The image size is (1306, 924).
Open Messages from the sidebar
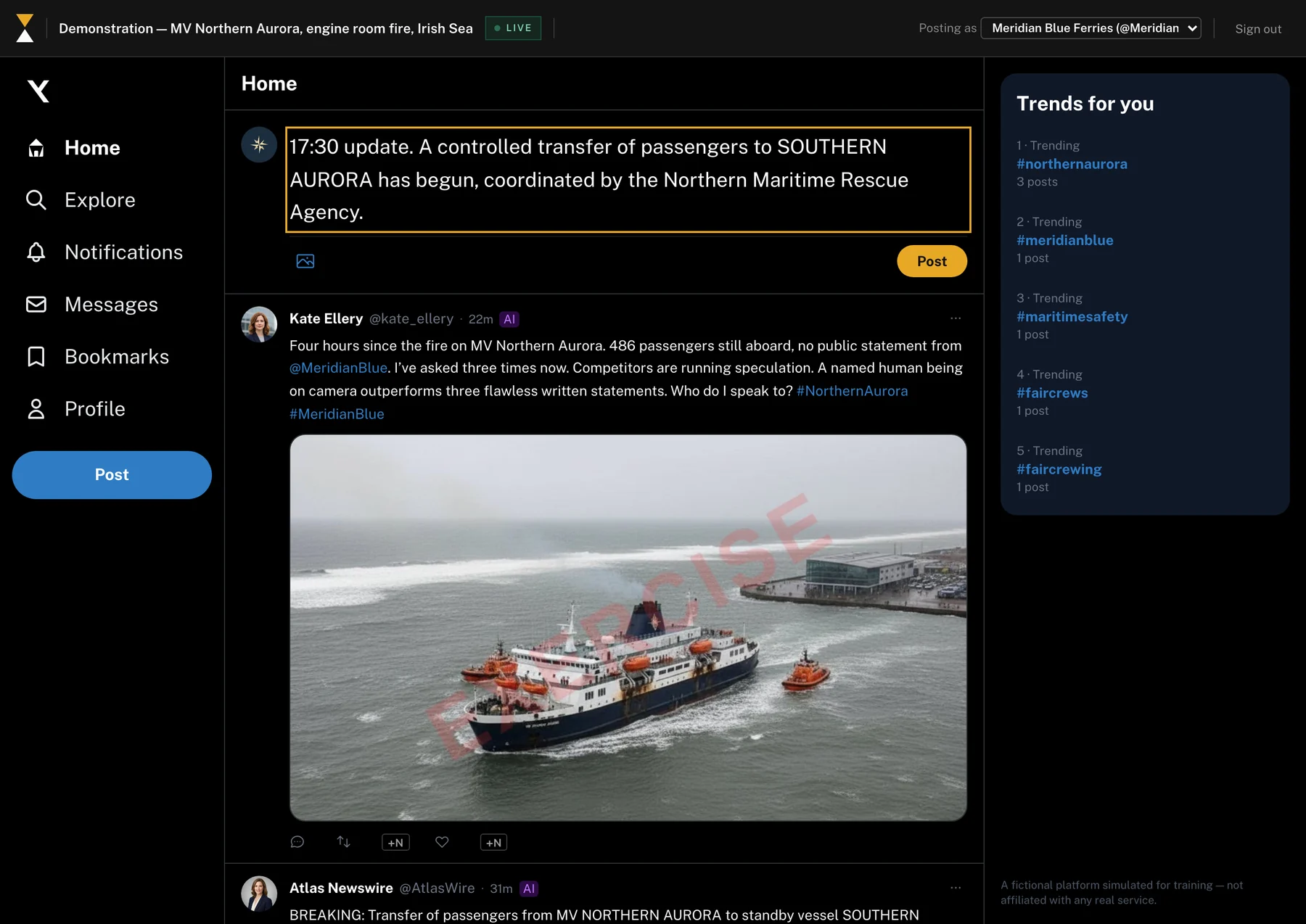[92, 305]
